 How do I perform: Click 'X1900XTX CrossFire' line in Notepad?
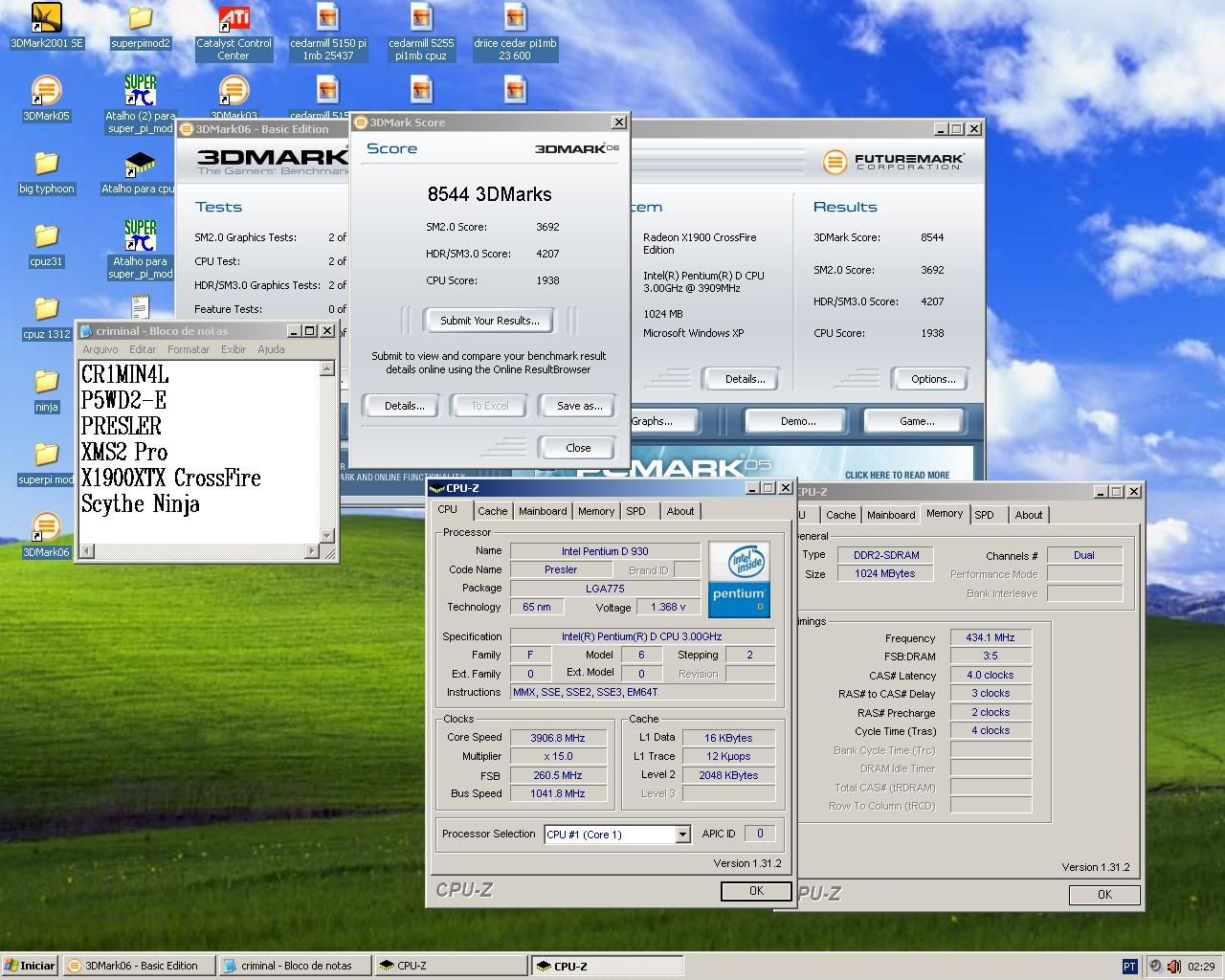[x=171, y=478]
